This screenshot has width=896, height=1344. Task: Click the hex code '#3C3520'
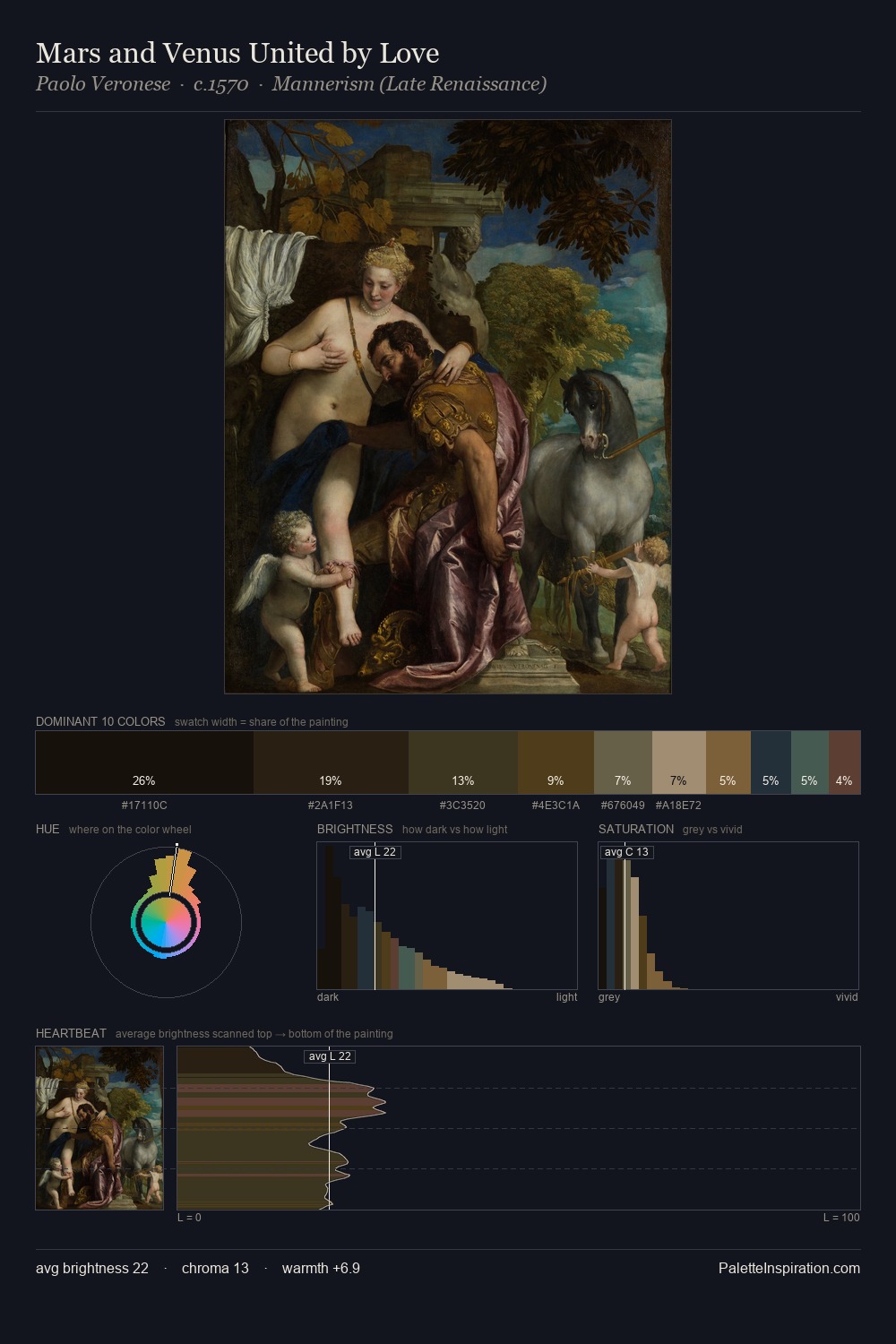[462, 806]
